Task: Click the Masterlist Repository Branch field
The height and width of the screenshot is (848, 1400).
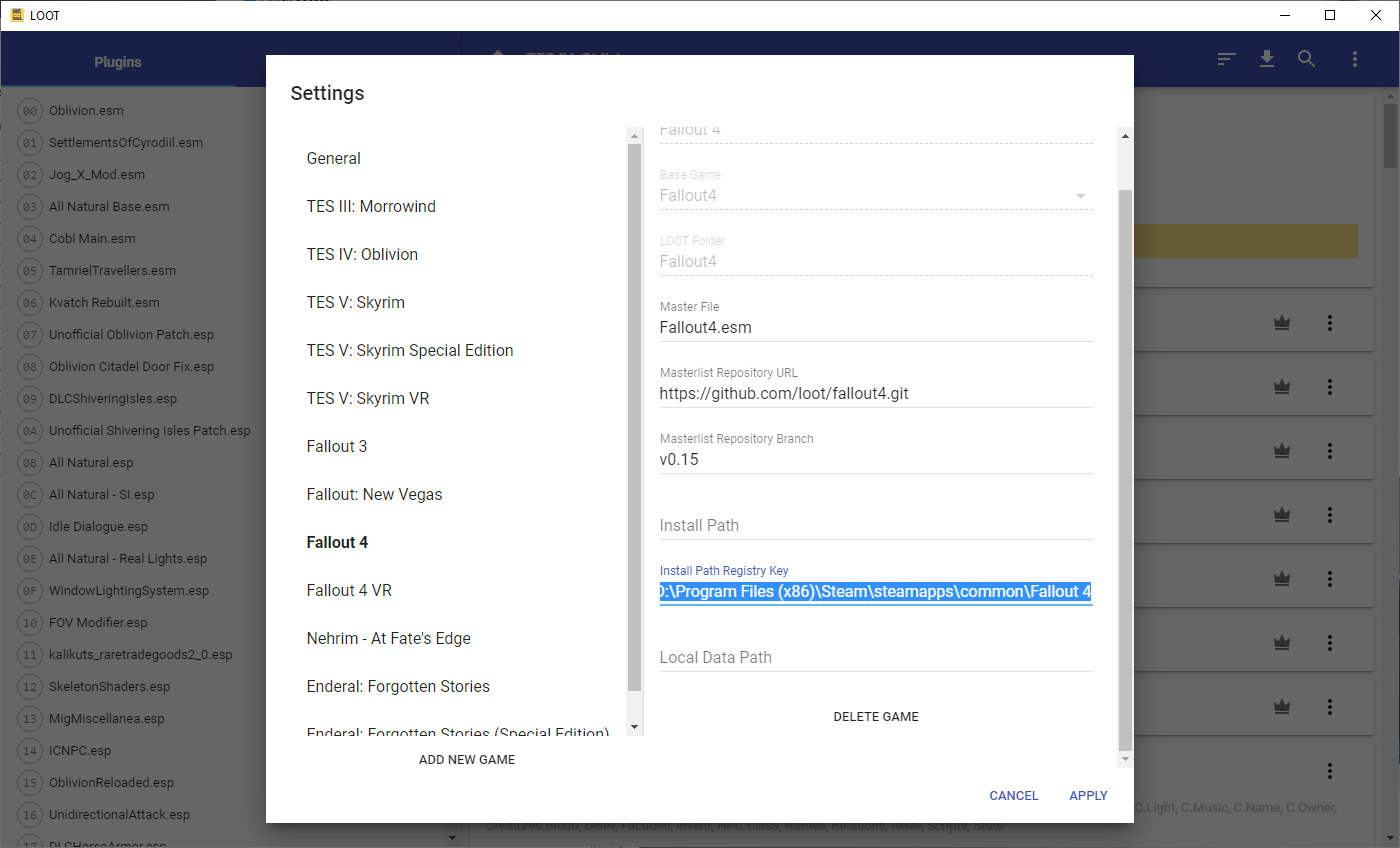Action: [876, 460]
